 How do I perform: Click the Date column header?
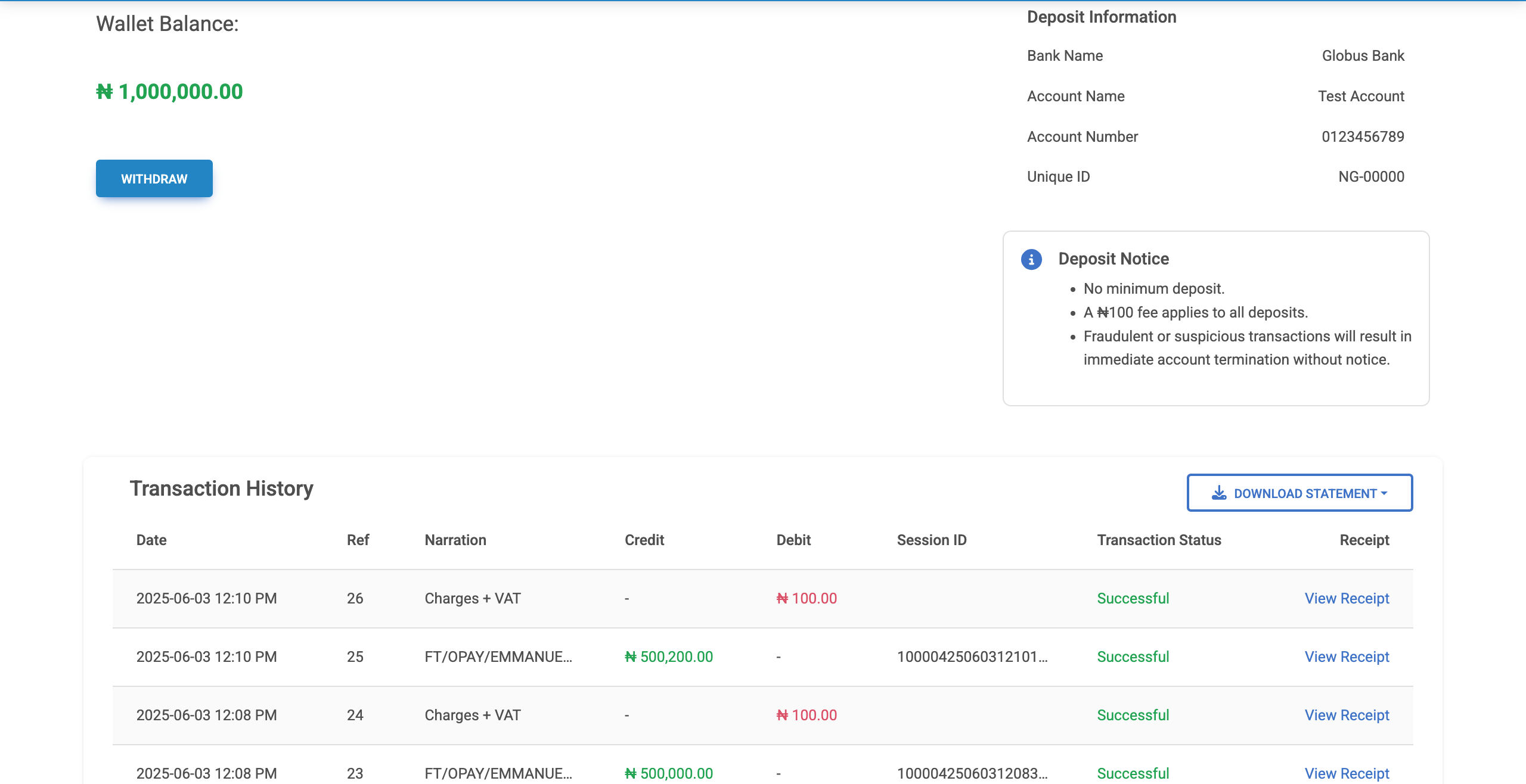pyautogui.click(x=151, y=540)
